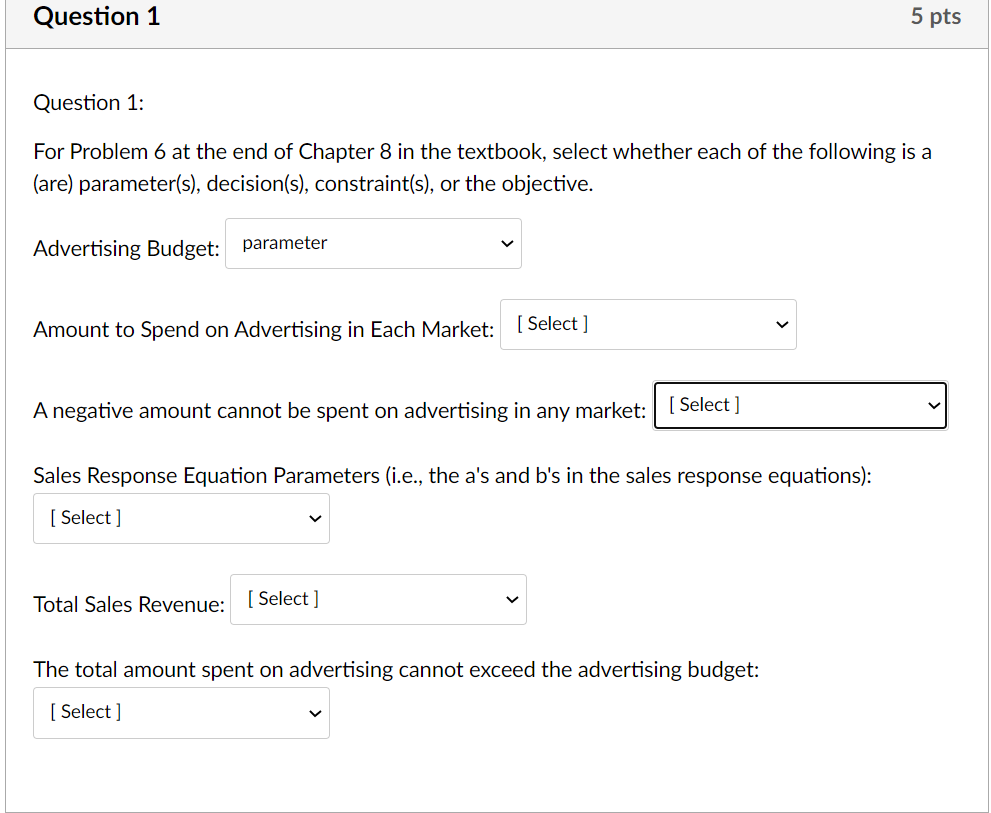Click the chevron on the negative amount dropdown
The height and width of the screenshot is (813, 991).
933,405
